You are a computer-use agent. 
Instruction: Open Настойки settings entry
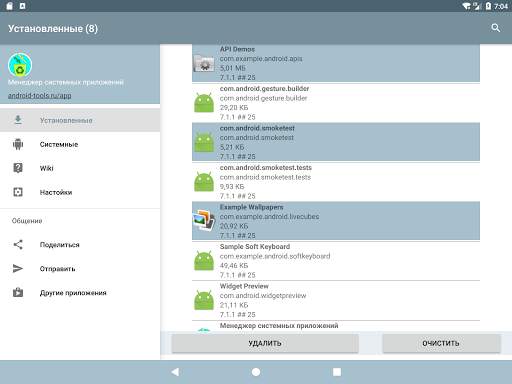80,192
